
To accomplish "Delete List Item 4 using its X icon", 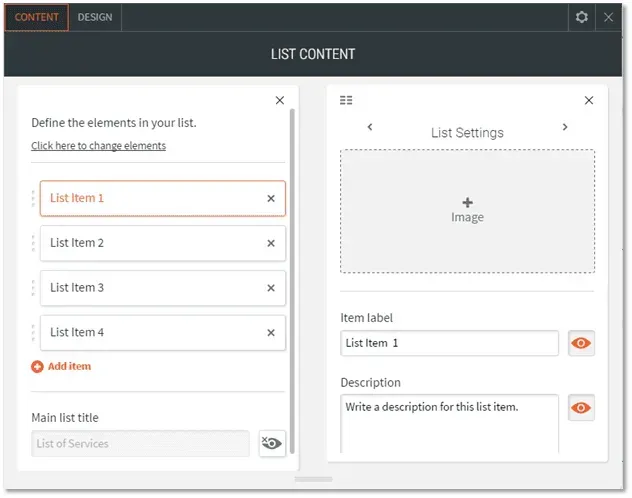I will coord(271,332).
